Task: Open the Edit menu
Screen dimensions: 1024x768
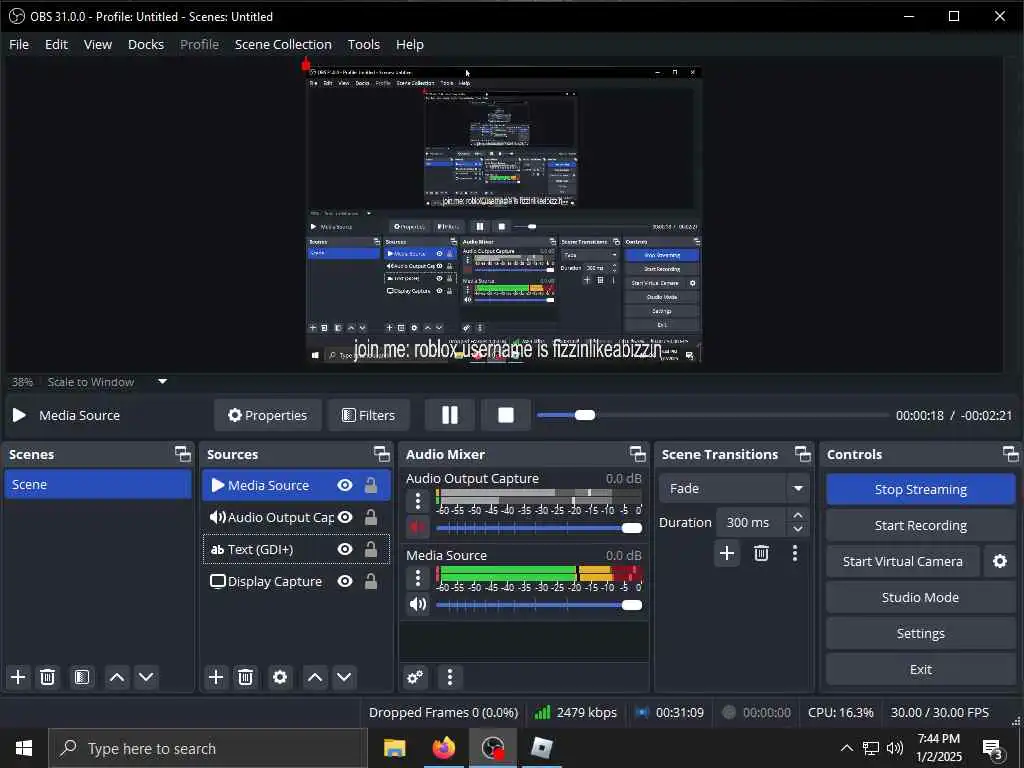Action: click(x=56, y=44)
